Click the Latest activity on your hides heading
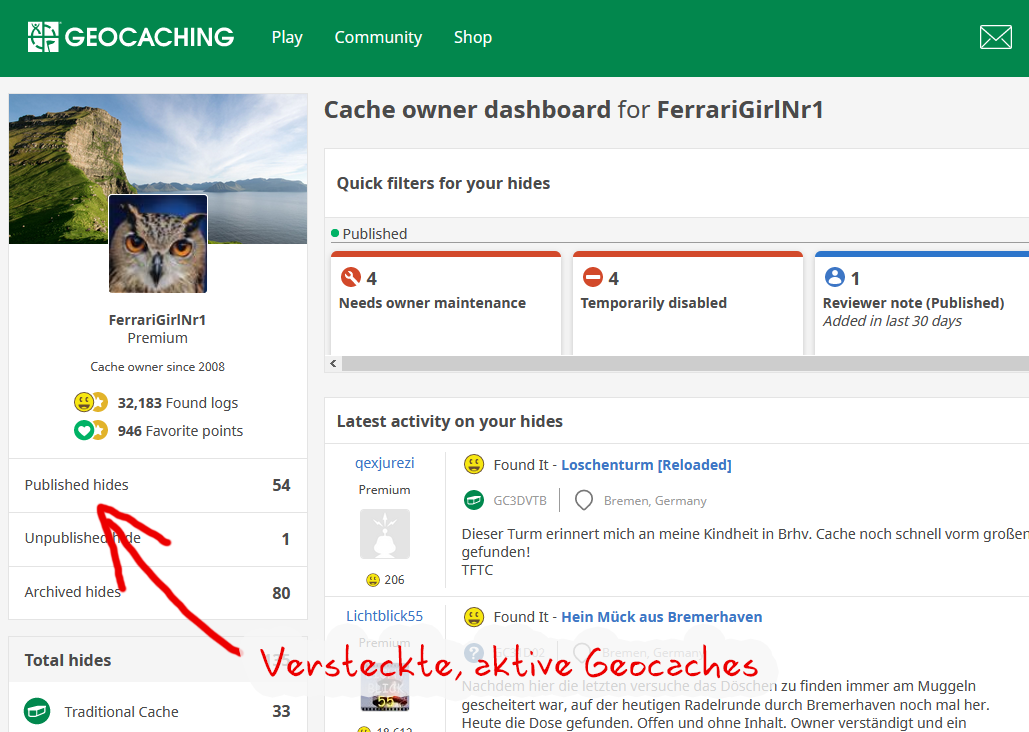The width and height of the screenshot is (1029, 732). pyautogui.click(x=450, y=421)
